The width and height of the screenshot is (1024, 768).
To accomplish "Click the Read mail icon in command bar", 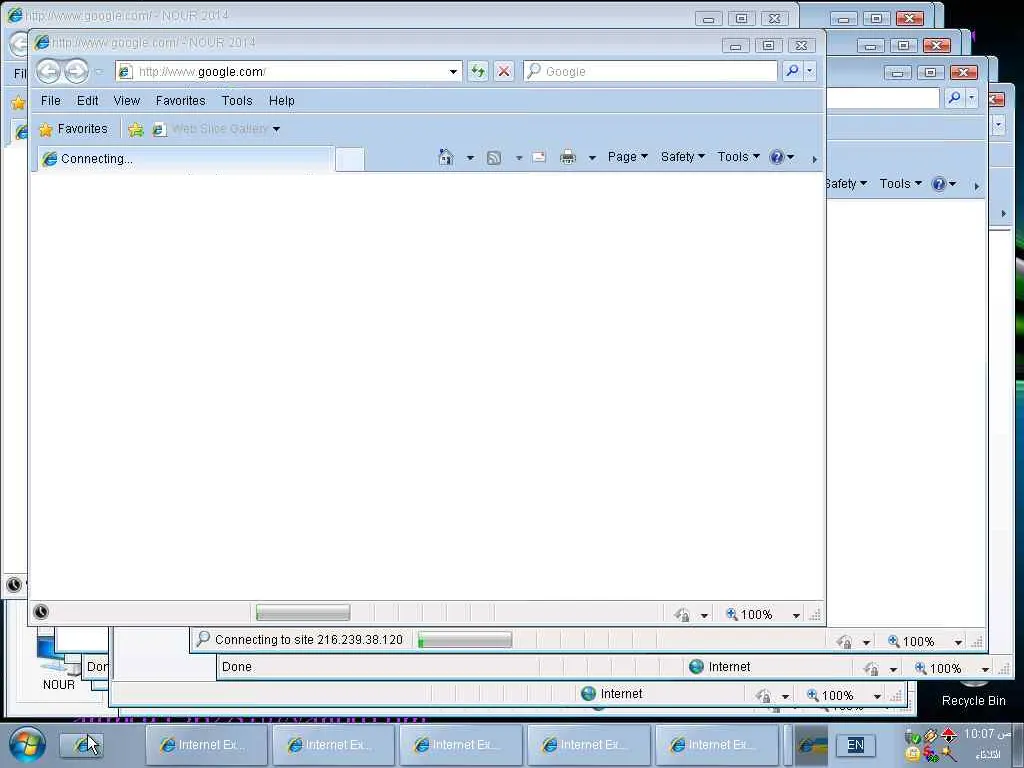I will click(539, 157).
